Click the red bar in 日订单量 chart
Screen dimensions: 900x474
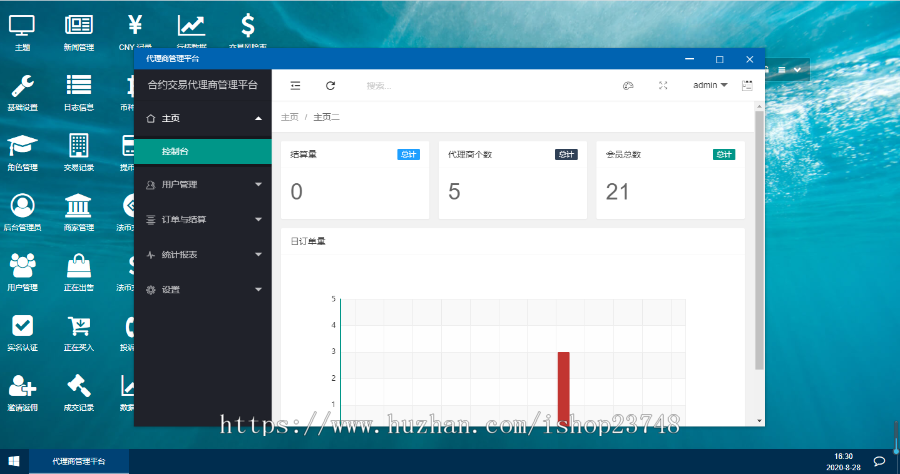564,388
